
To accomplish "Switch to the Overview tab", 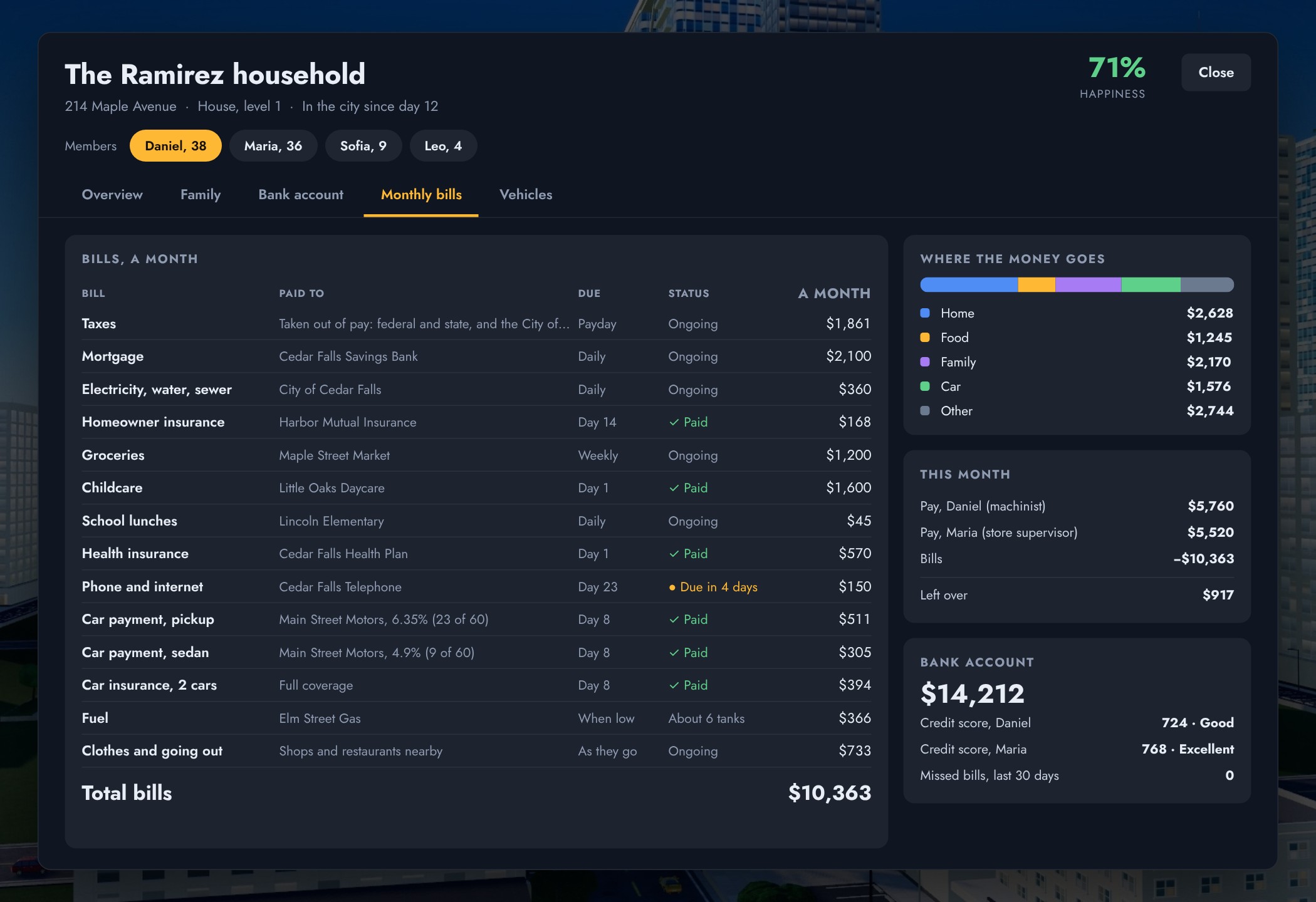I will coord(112,195).
